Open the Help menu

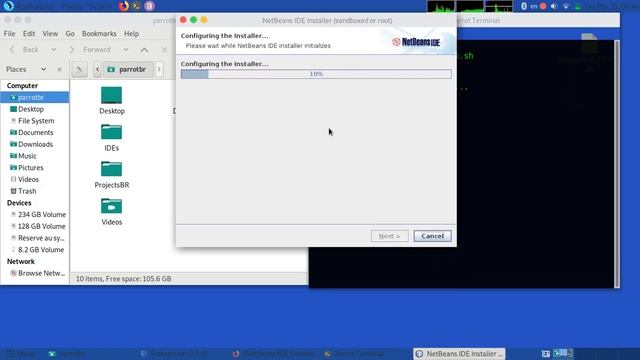click(131, 33)
